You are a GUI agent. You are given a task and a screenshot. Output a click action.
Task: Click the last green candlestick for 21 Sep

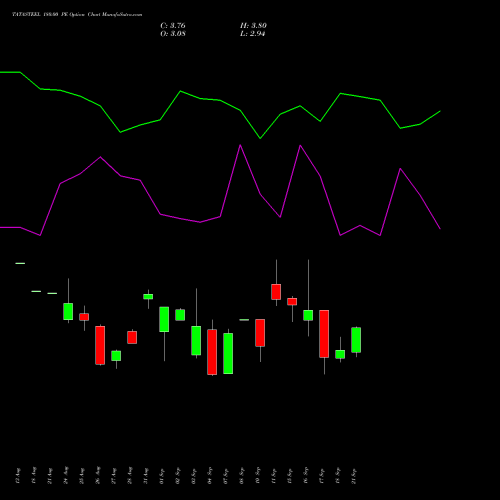click(x=356, y=340)
